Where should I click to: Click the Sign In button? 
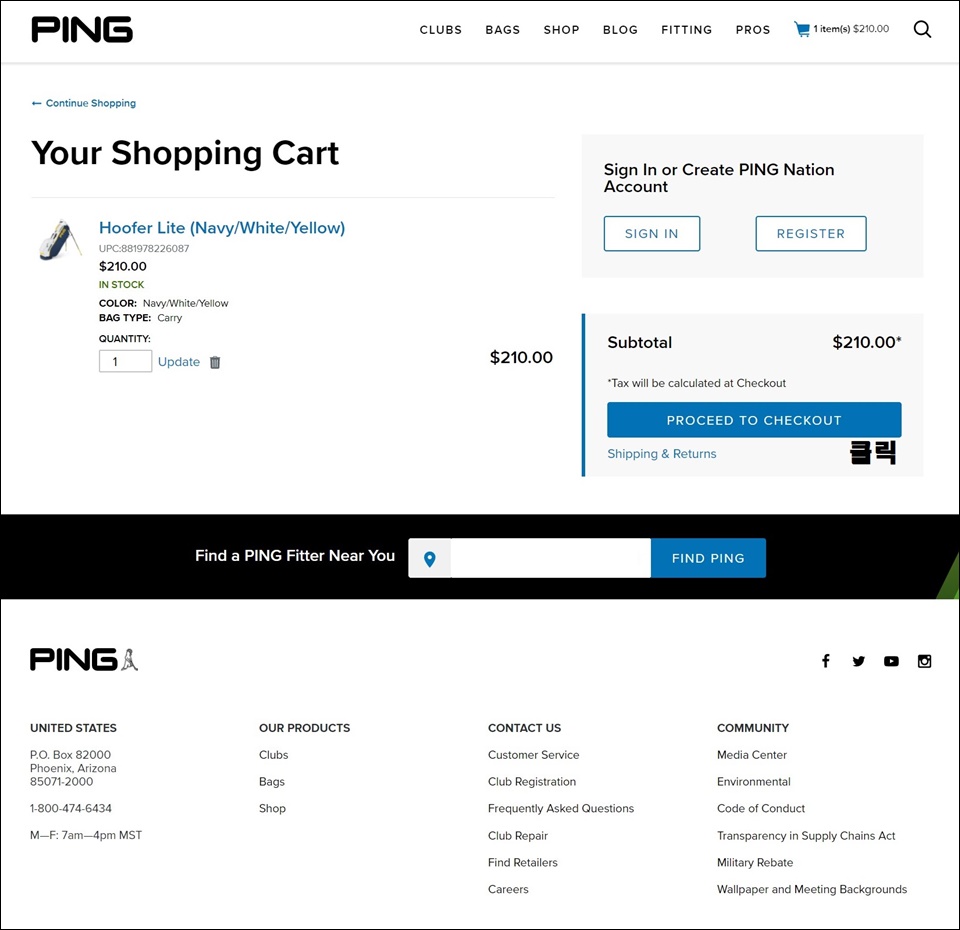click(651, 233)
